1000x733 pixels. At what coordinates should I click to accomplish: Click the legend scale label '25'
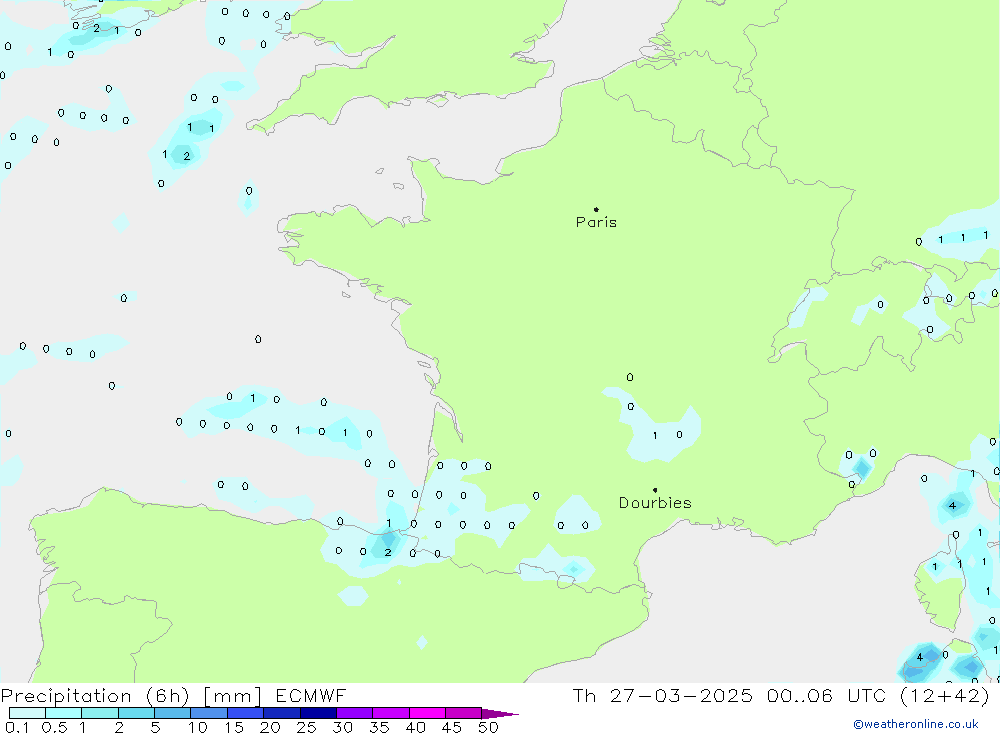pyautogui.click(x=307, y=727)
